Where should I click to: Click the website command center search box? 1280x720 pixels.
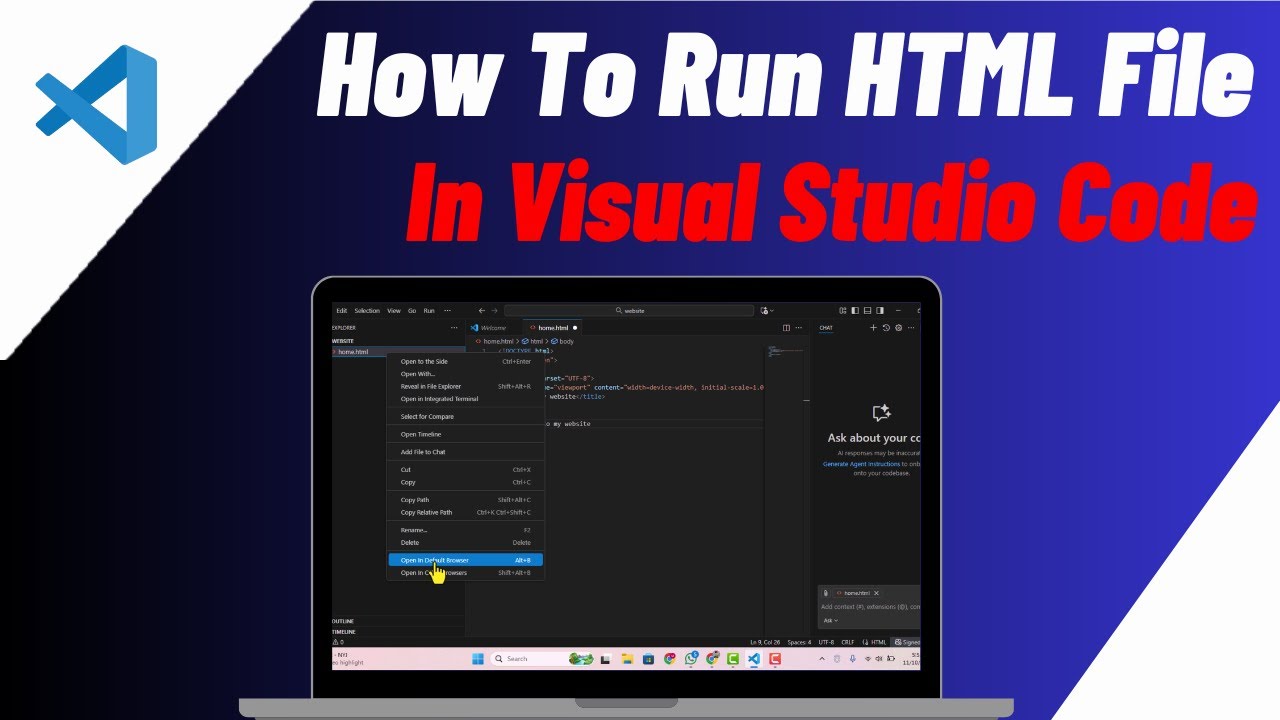629,311
